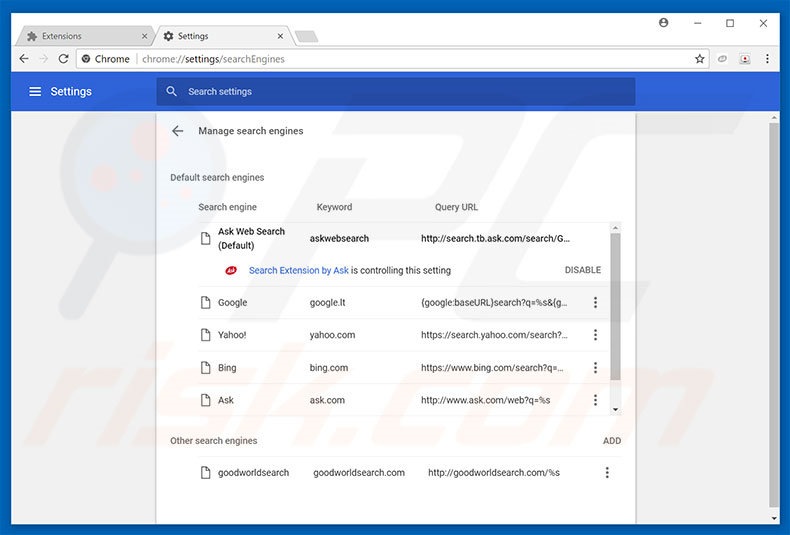Return from Manage search engines page
The image size is (790, 535).
tap(177, 131)
